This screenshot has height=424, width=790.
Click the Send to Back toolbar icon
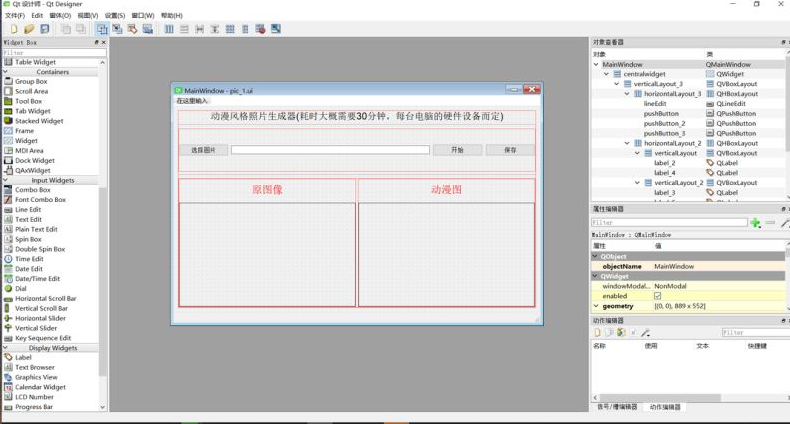point(66,29)
